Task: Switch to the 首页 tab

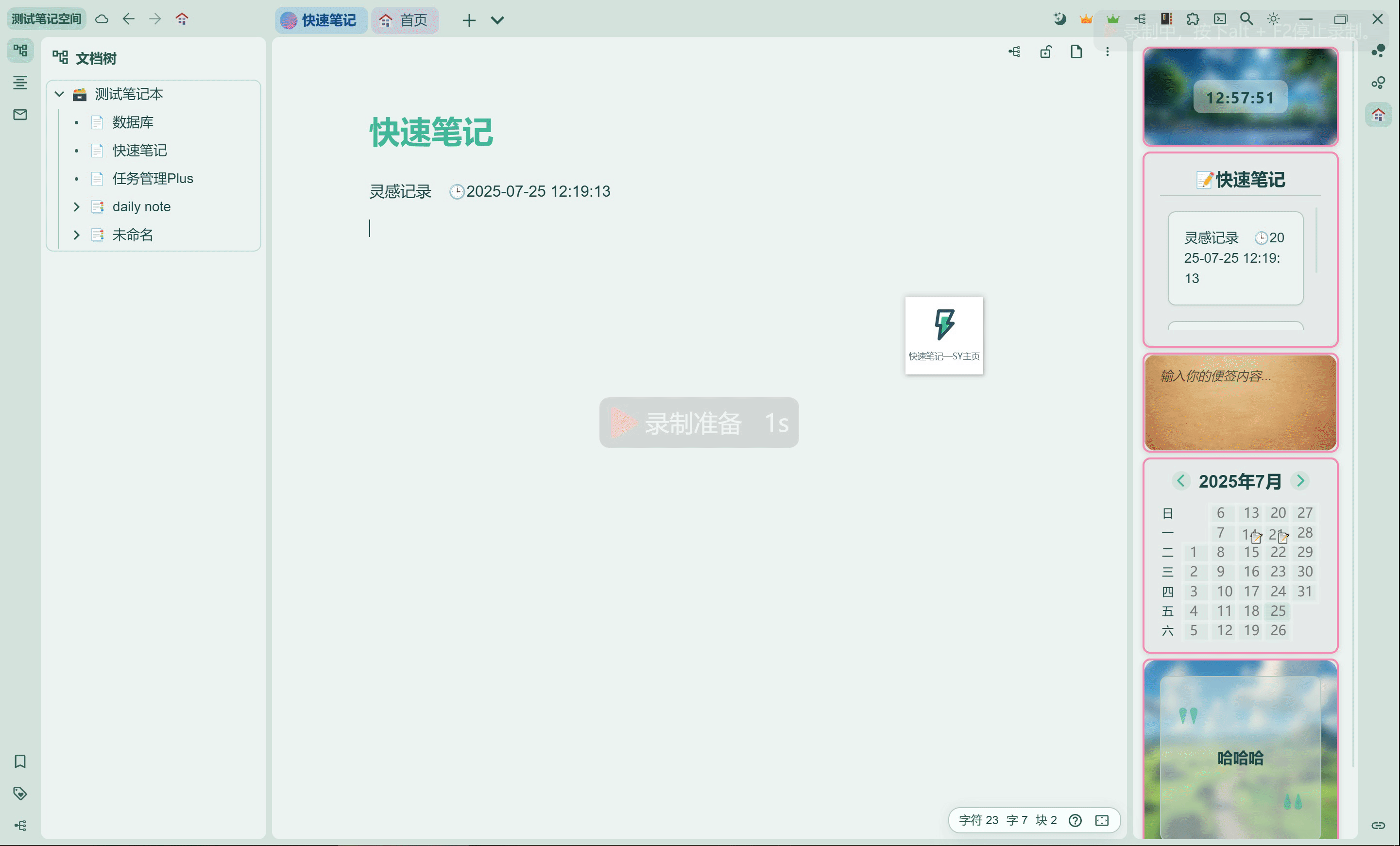Action: coord(405,20)
